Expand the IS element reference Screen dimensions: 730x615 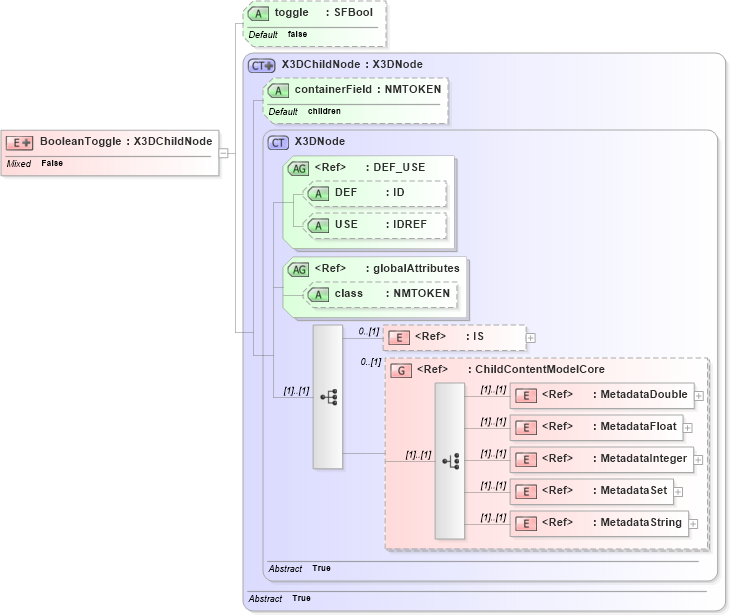(x=531, y=338)
